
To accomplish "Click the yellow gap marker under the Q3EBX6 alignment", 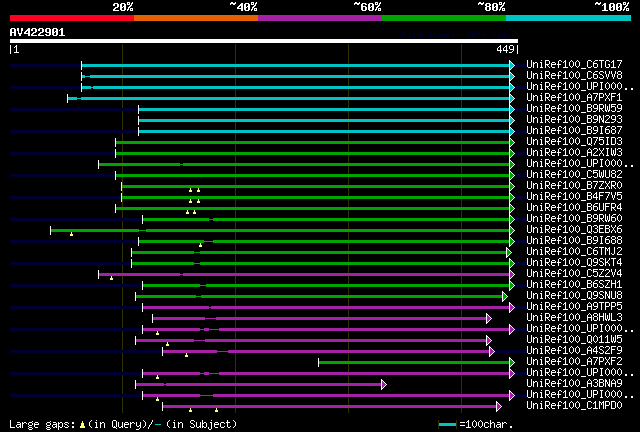I will pos(71,234).
